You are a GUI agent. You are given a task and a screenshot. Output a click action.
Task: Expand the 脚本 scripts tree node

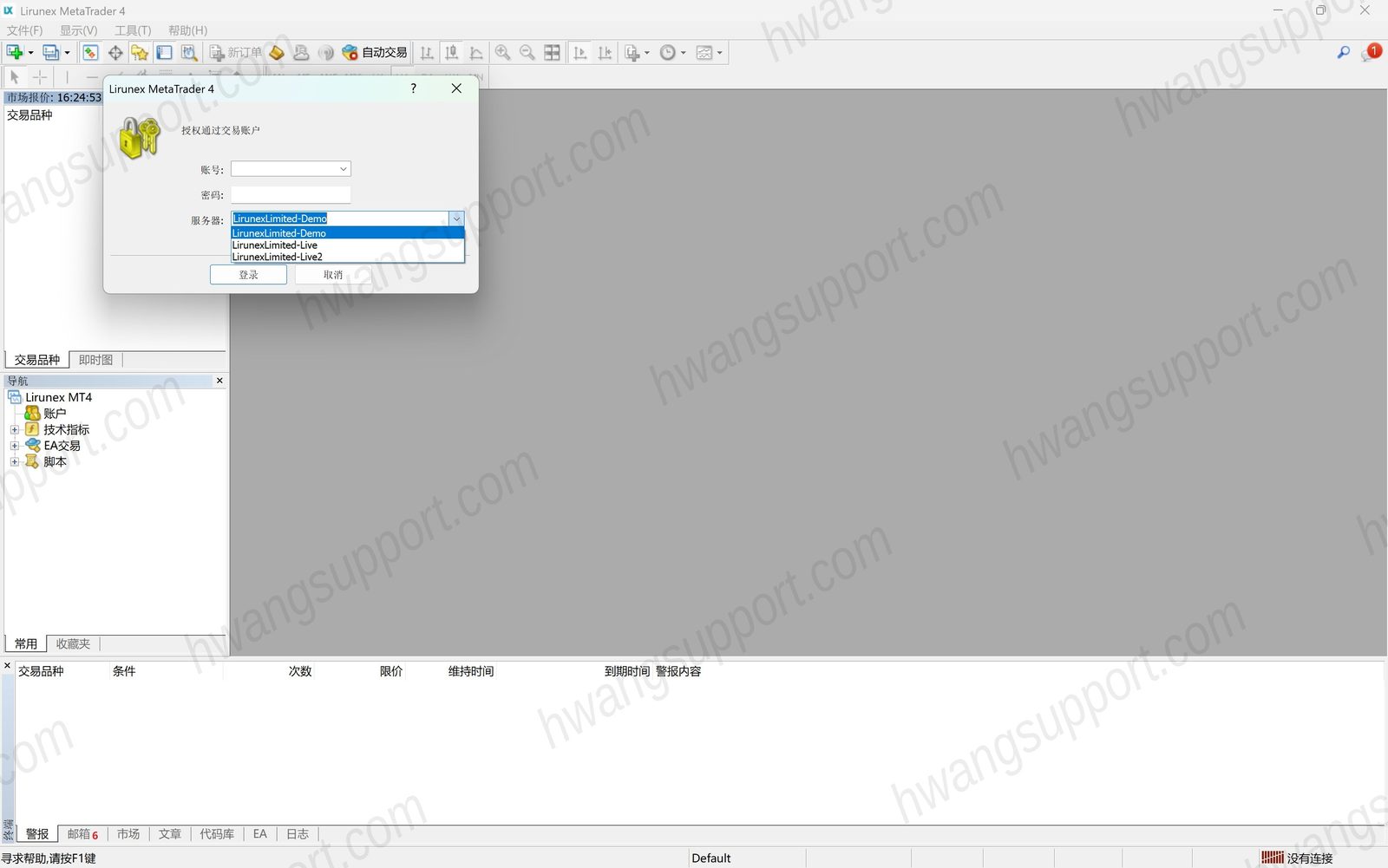click(14, 462)
